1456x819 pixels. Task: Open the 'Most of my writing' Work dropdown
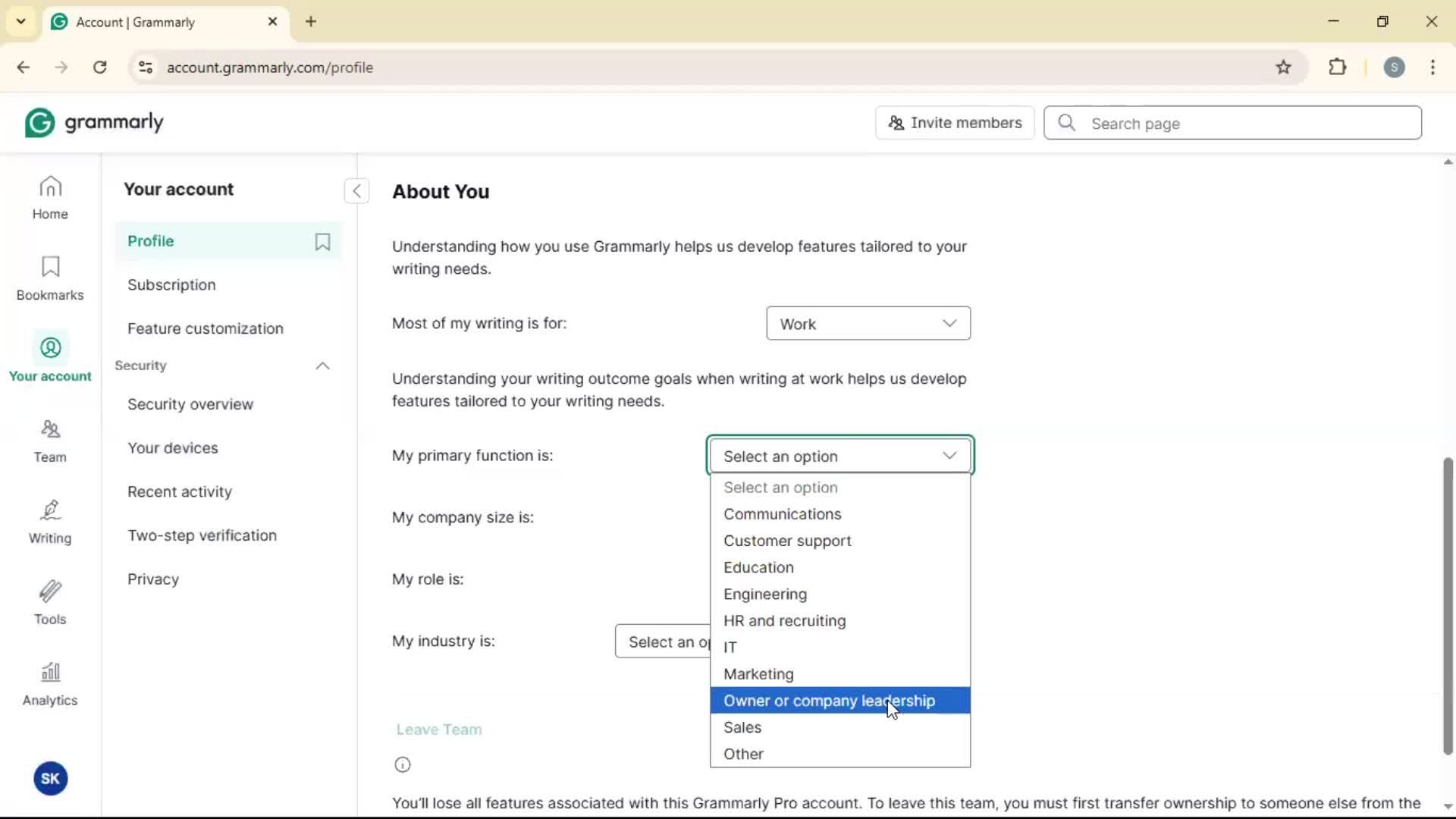pyautogui.click(x=868, y=324)
